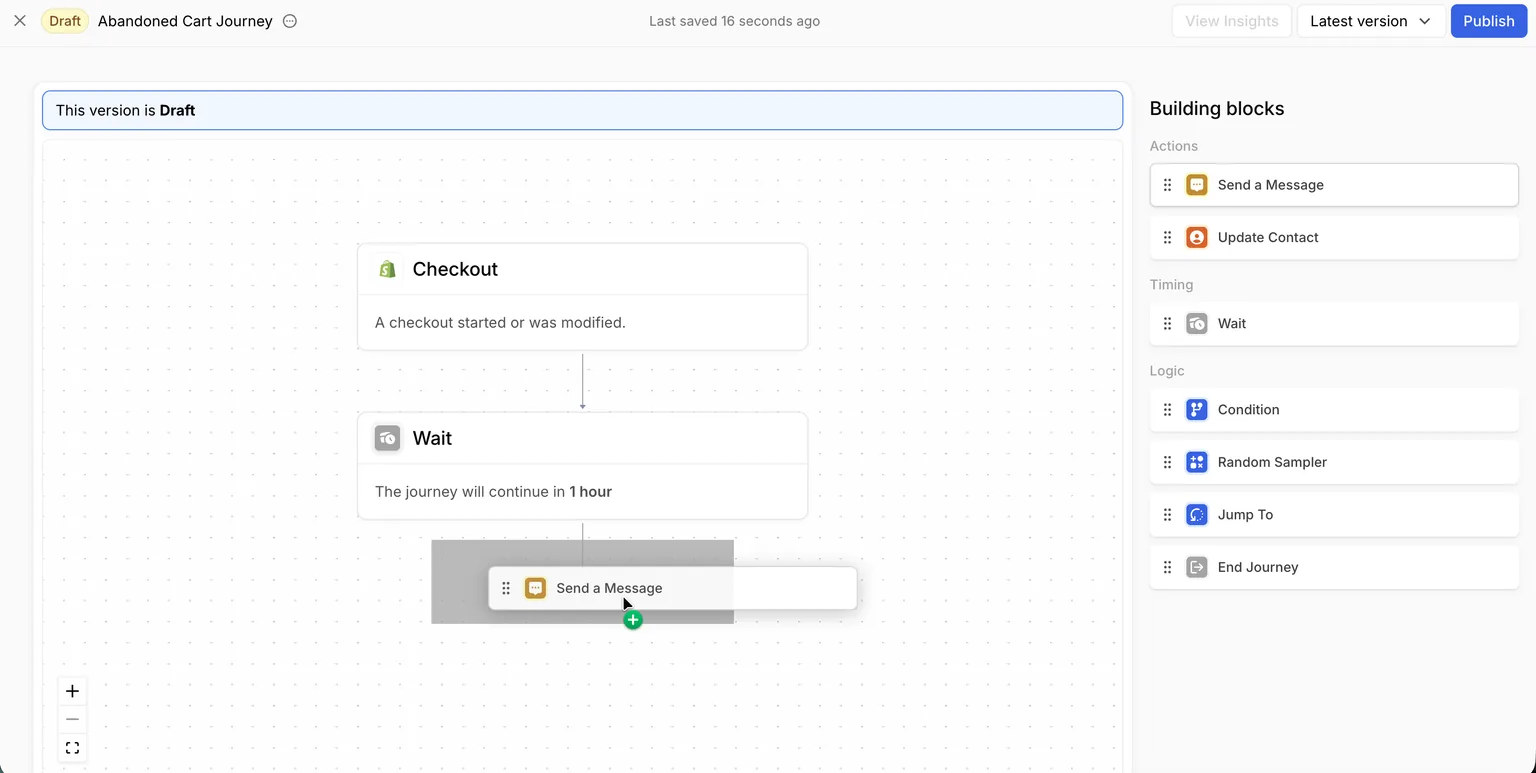Select the Checkout trigger node

click(582, 297)
